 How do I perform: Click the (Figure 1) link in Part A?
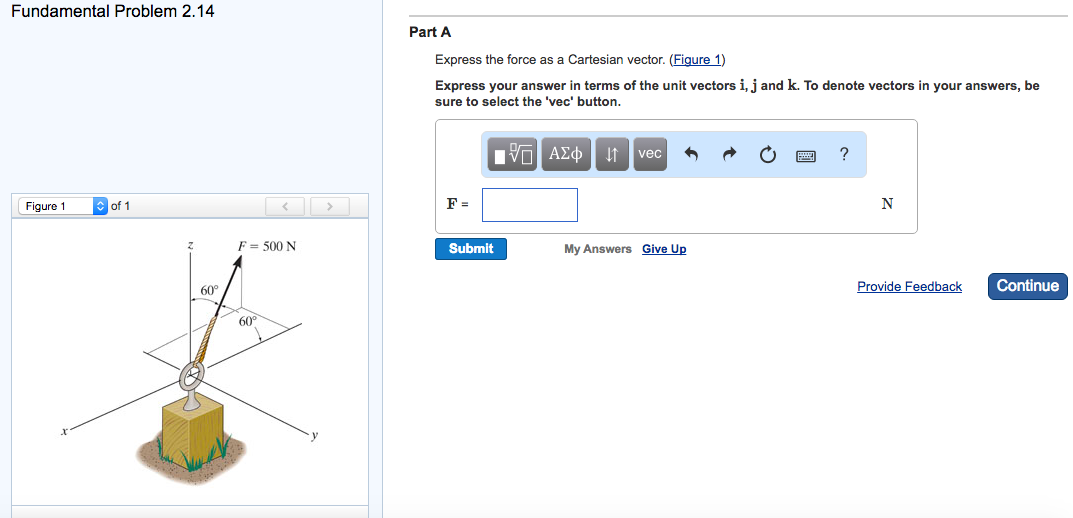click(697, 60)
